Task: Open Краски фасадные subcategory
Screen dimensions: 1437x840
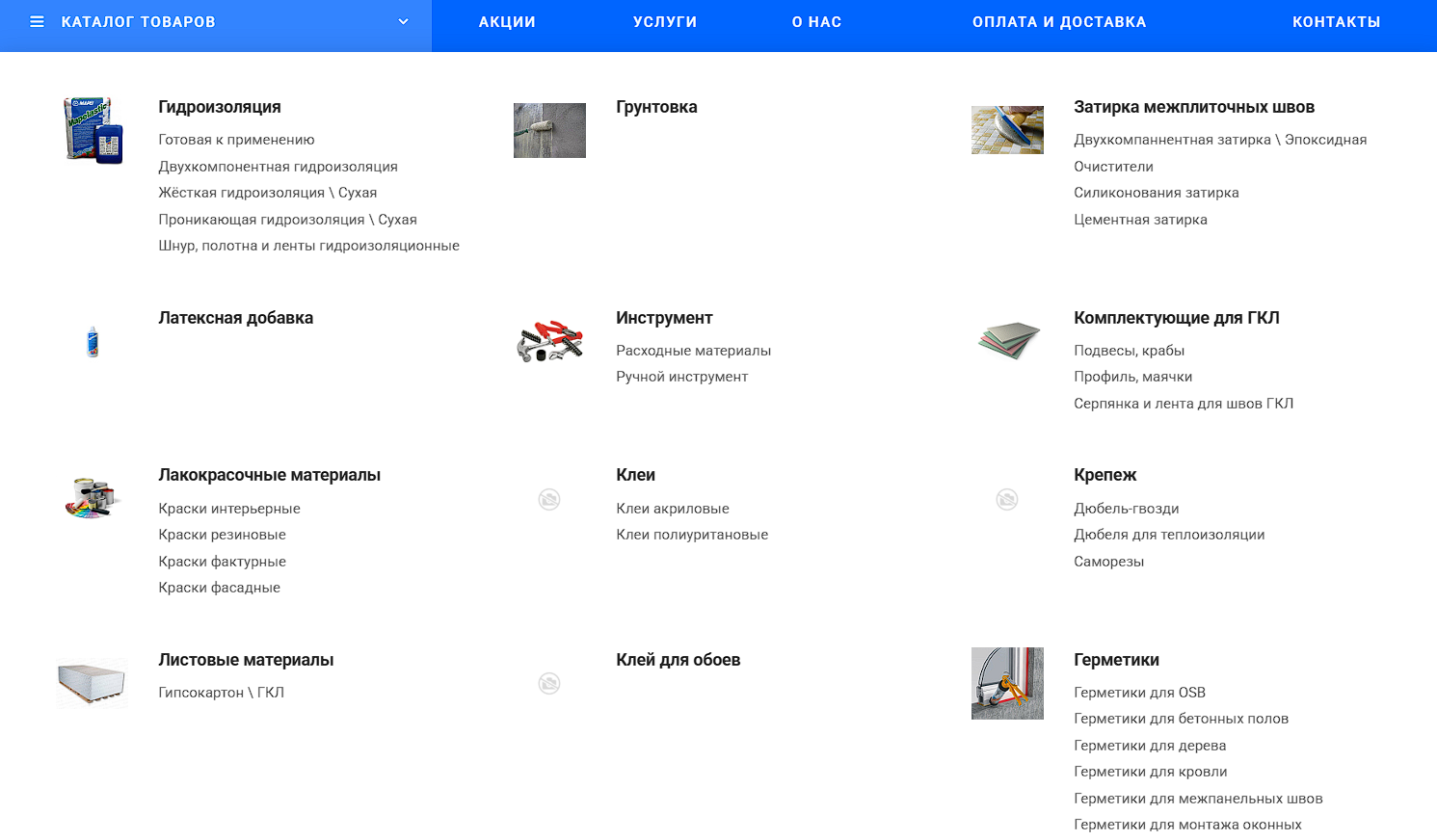Action: 219,588
